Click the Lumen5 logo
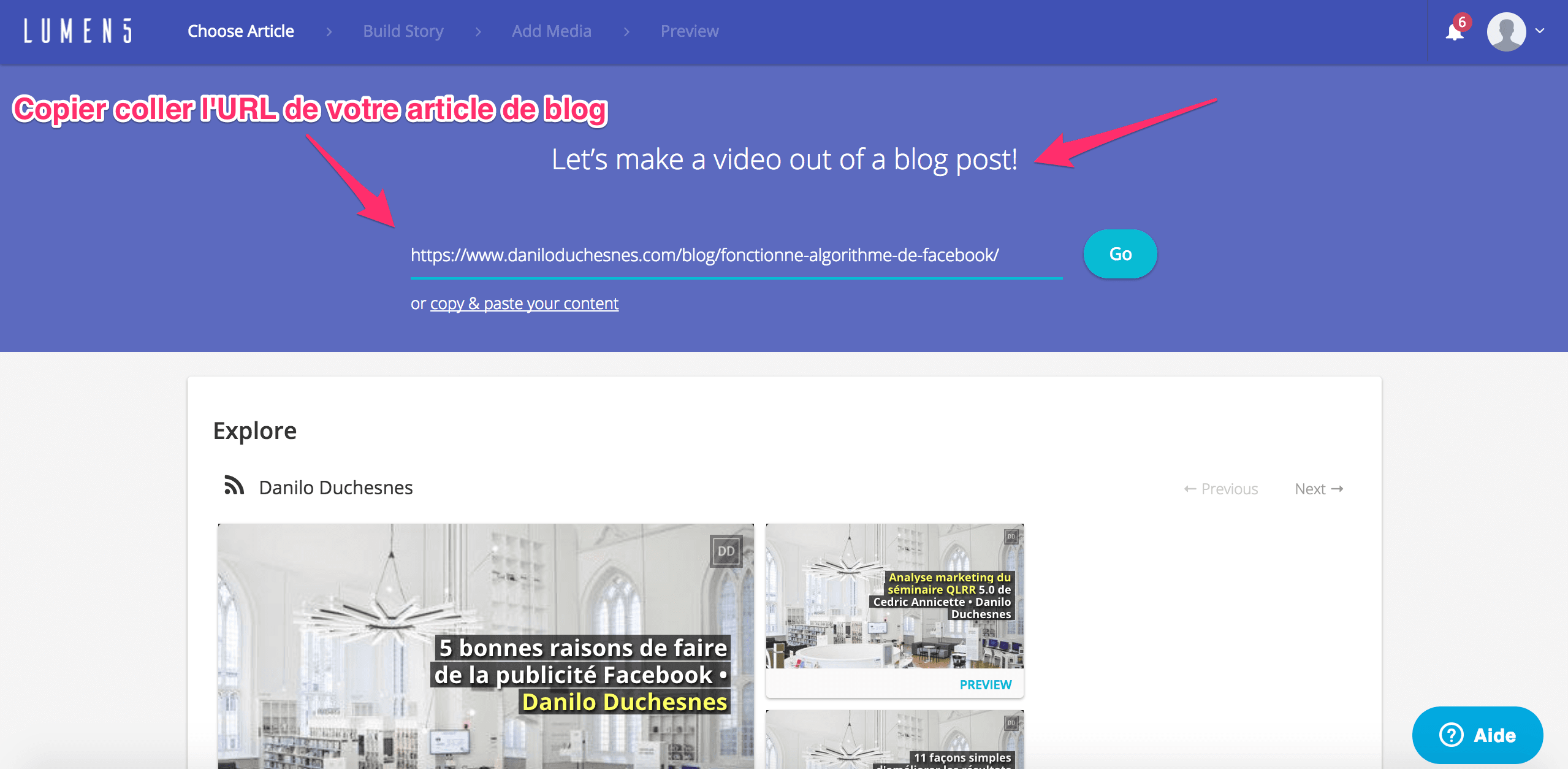Screen dimensions: 1568x769 tap(78, 31)
